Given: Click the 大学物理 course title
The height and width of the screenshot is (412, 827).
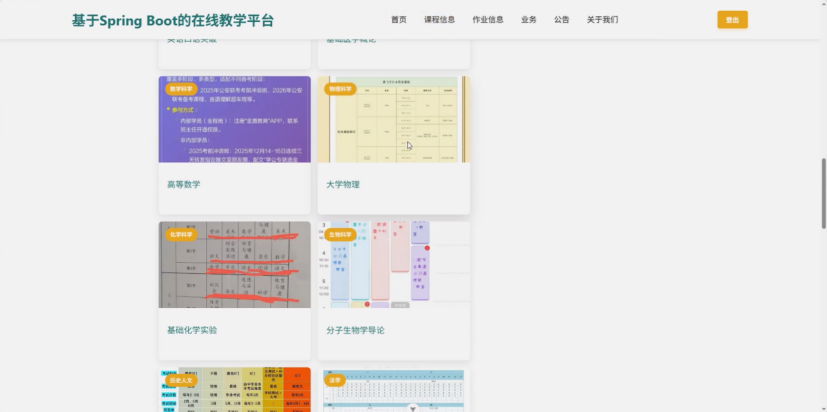Looking at the screenshot, I should point(343,185).
